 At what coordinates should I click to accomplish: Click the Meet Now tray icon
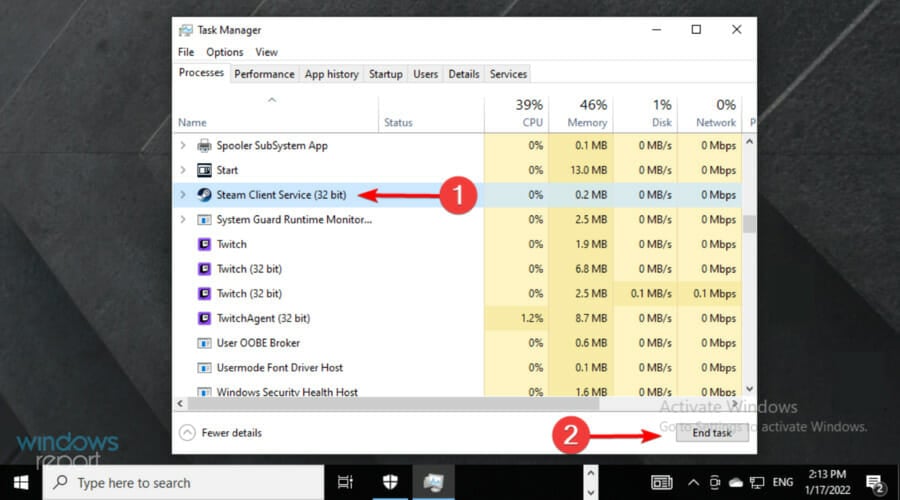coord(715,483)
